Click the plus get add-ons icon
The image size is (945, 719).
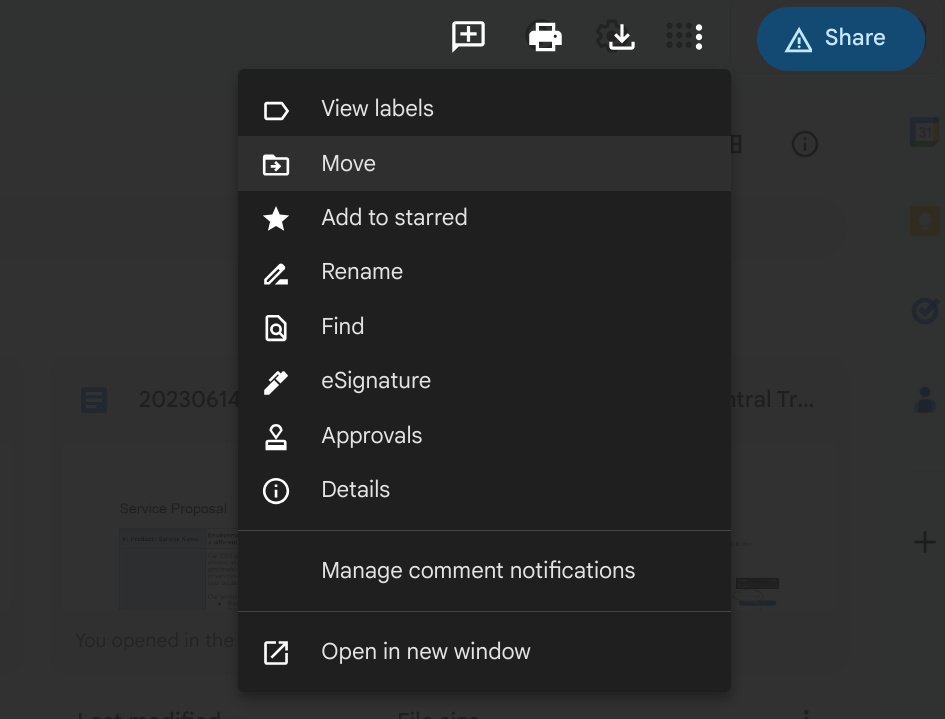[924, 543]
